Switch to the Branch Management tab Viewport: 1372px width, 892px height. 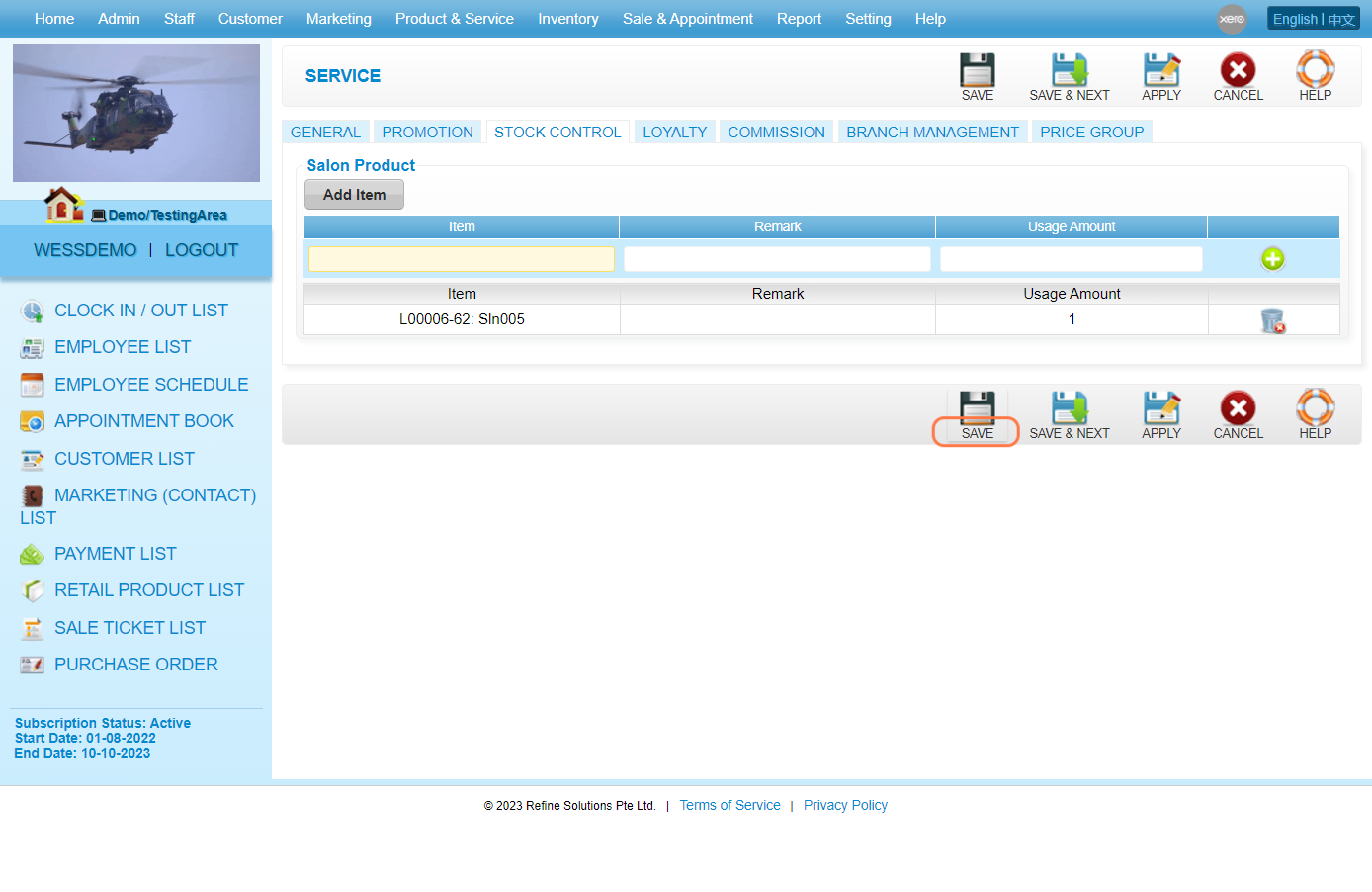pyautogui.click(x=932, y=132)
